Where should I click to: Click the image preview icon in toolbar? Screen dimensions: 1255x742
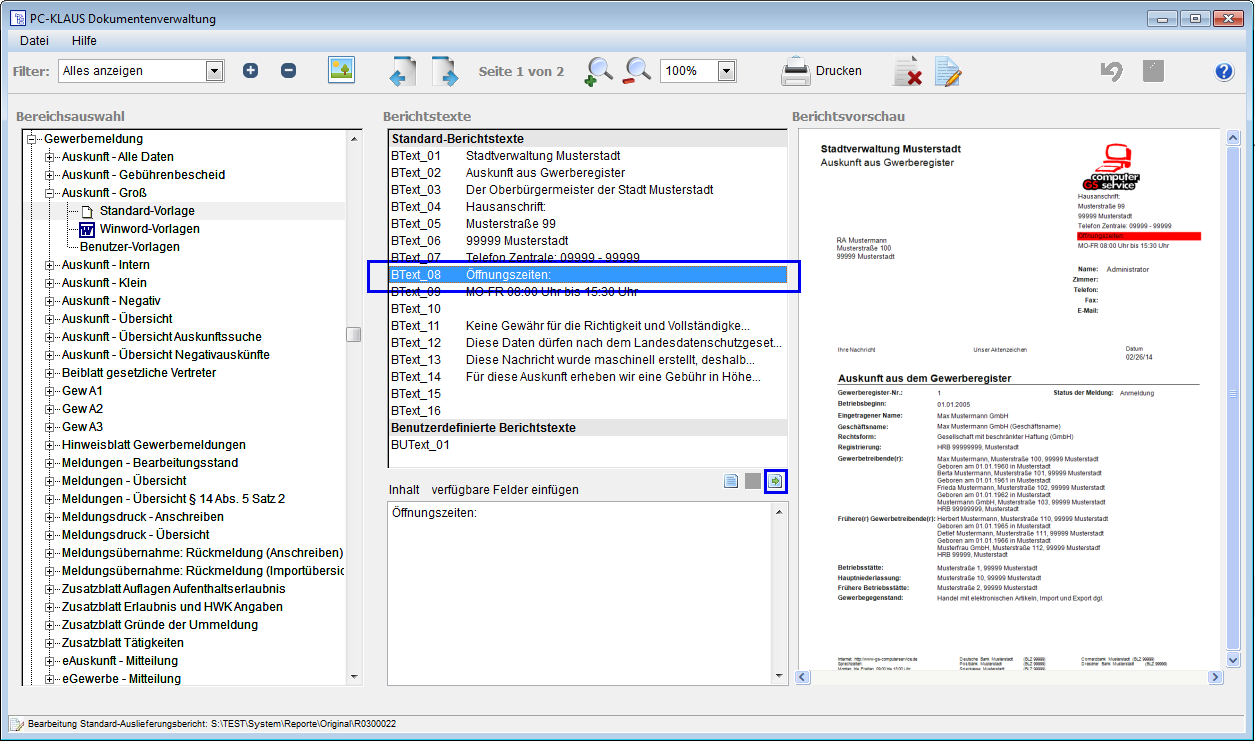342,70
